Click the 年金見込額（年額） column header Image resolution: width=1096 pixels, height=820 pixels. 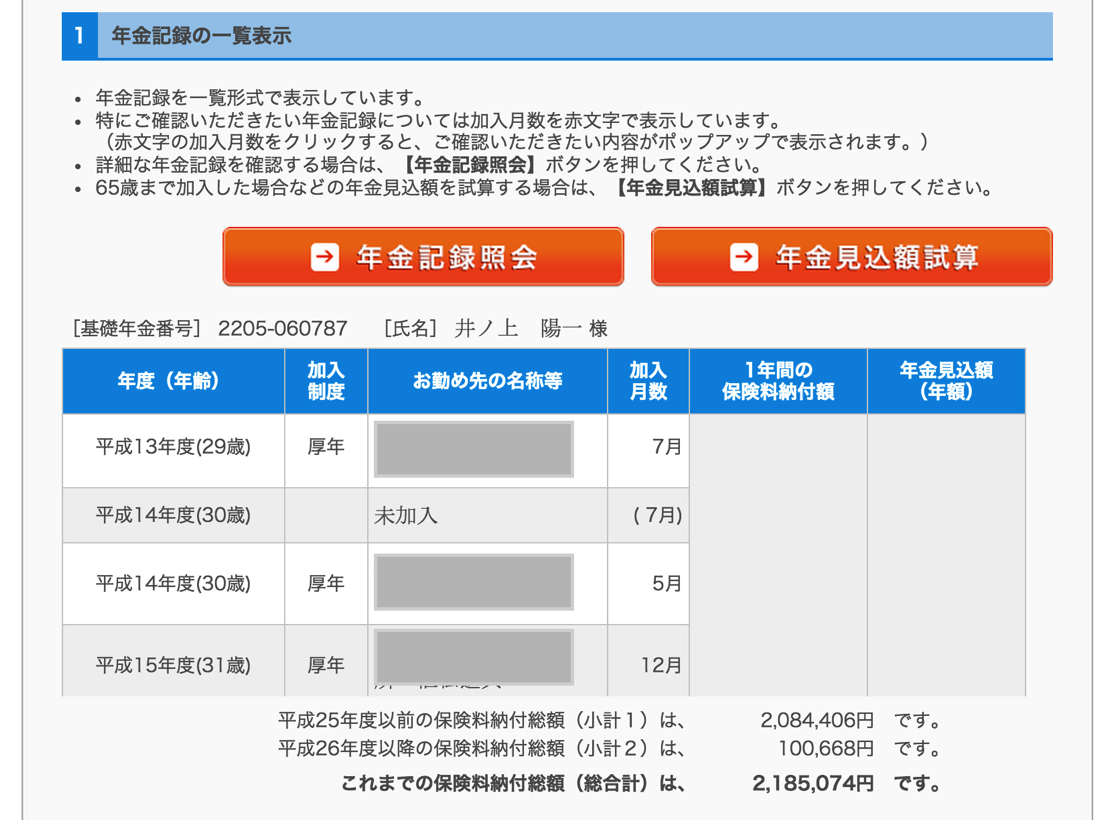pos(945,381)
